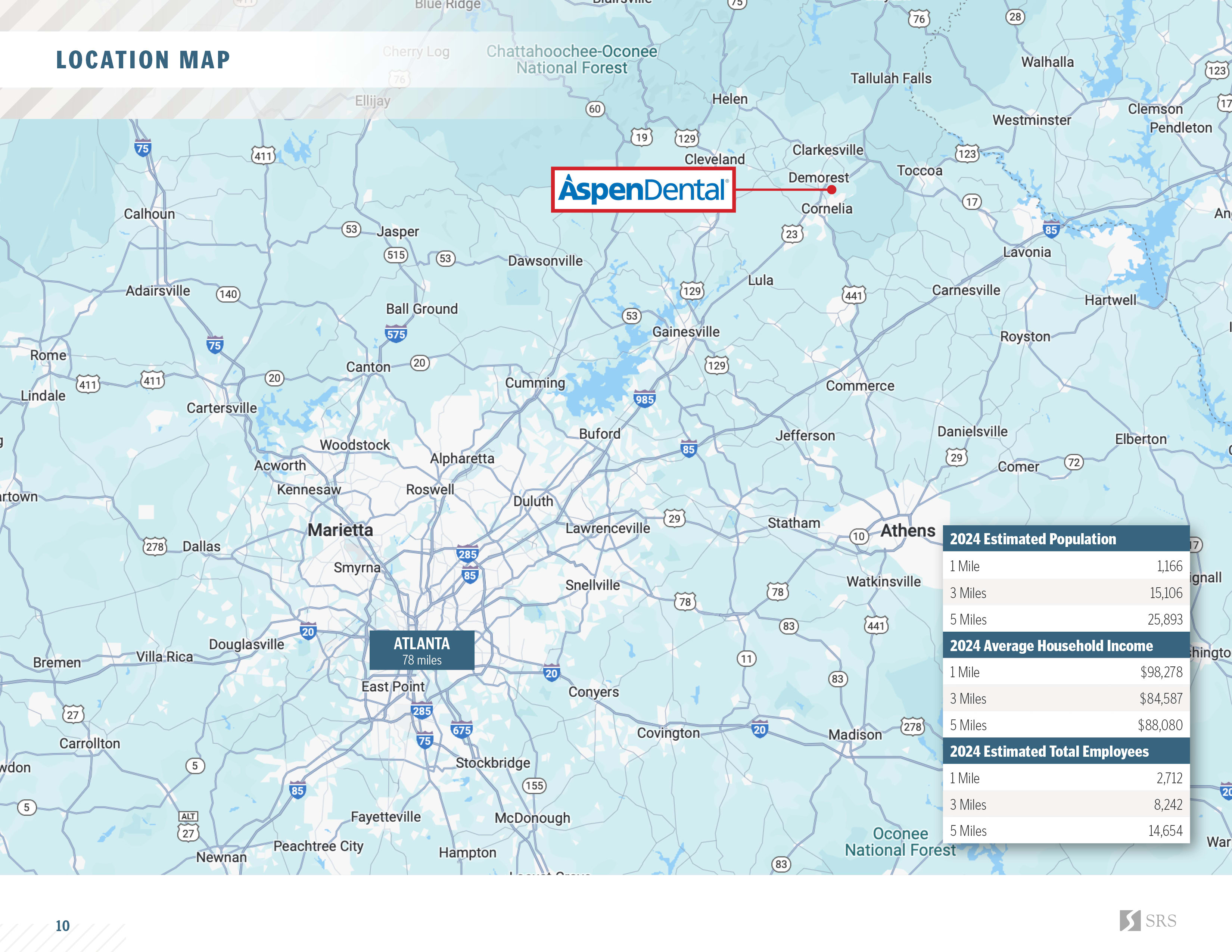
Task: Click the ALT 27 shield near Newnan
Action: coord(189,827)
